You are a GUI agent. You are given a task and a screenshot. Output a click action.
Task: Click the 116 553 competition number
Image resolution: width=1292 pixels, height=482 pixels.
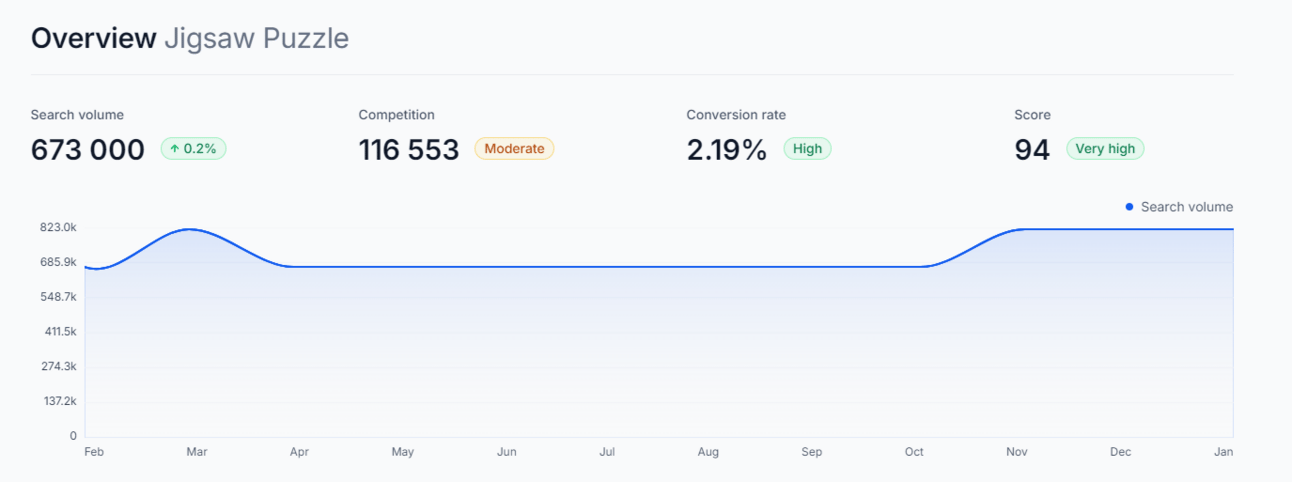408,149
